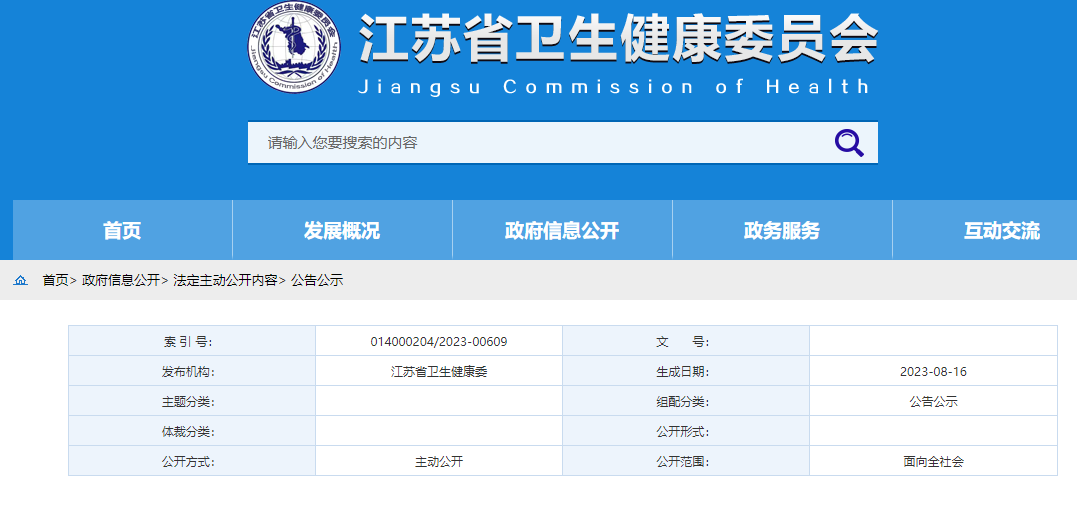Image resolution: width=1077 pixels, height=513 pixels.
Task: Click the 法定主动公开内容 breadcrumb link
Action: (x=225, y=281)
